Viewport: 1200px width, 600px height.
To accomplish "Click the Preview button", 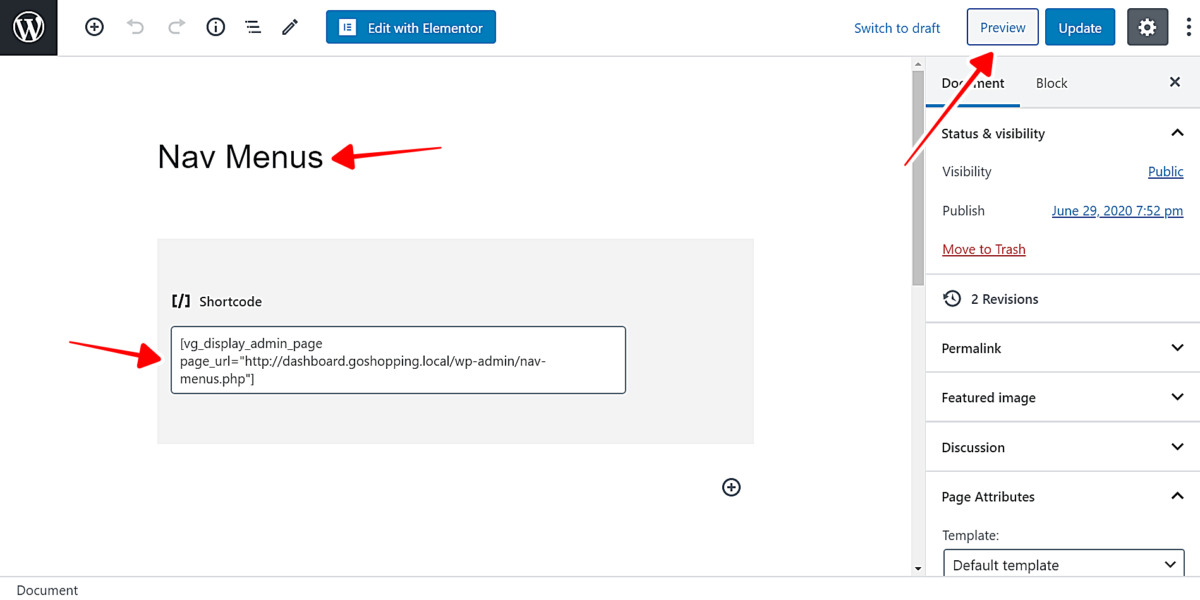I will click(1002, 28).
